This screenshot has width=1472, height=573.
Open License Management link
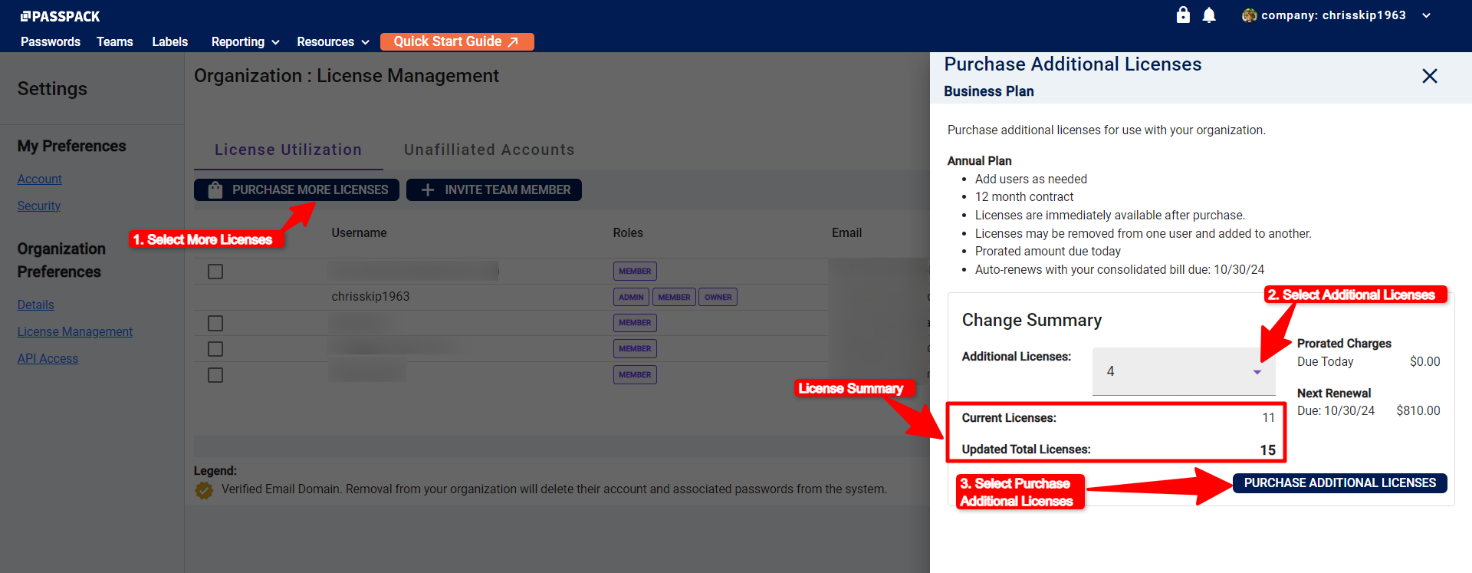[75, 331]
